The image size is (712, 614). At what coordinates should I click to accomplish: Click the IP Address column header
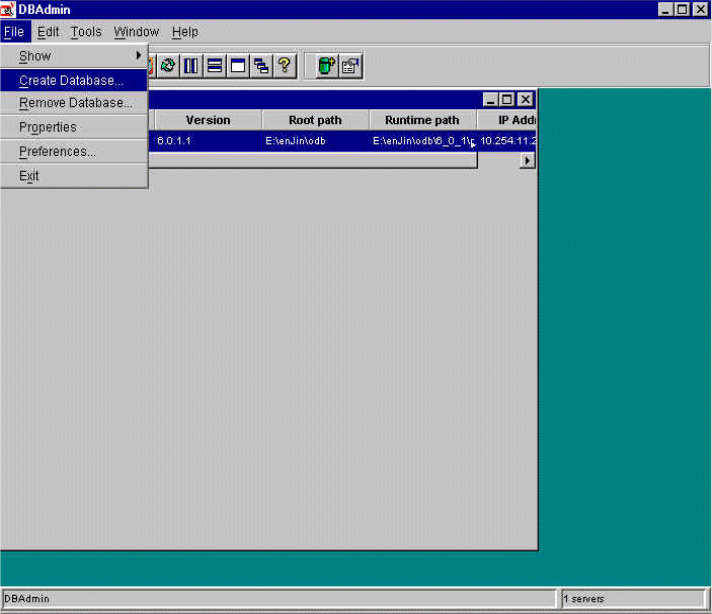(x=507, y=120)
